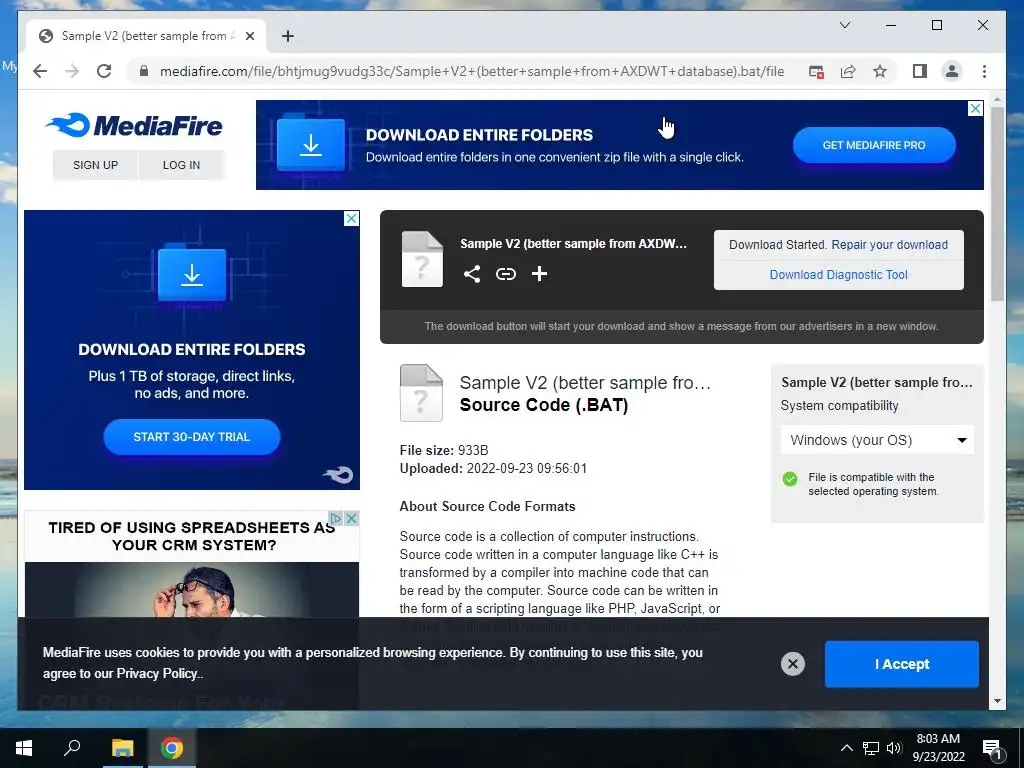This screenshot has width=1024, height=768.
Task: Click the browser forward arrow
Action: coord(72,71)
